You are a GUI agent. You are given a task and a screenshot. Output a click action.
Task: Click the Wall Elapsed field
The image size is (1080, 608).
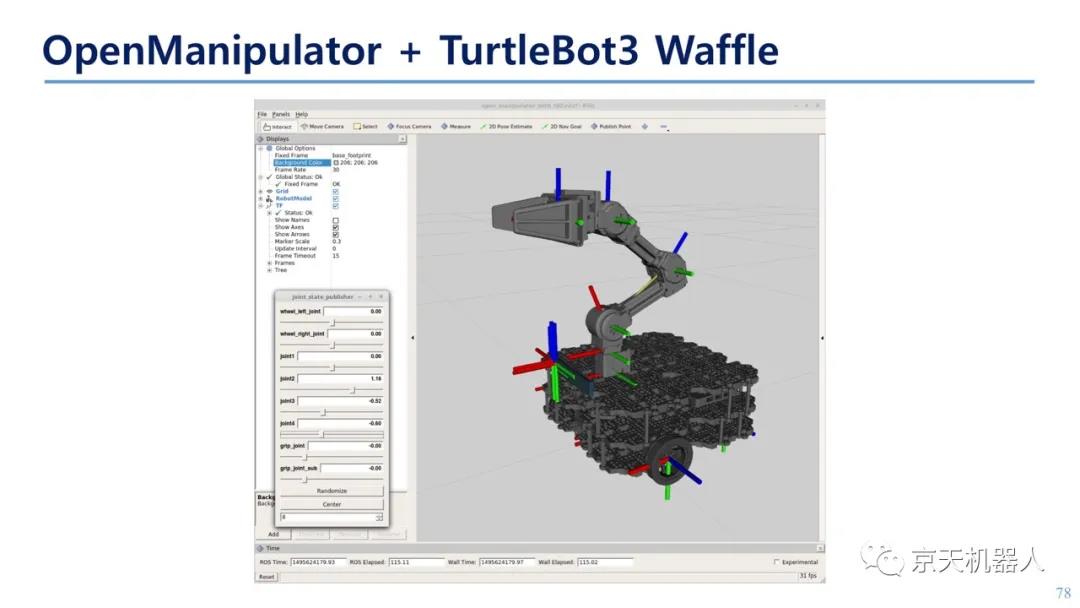605,563
